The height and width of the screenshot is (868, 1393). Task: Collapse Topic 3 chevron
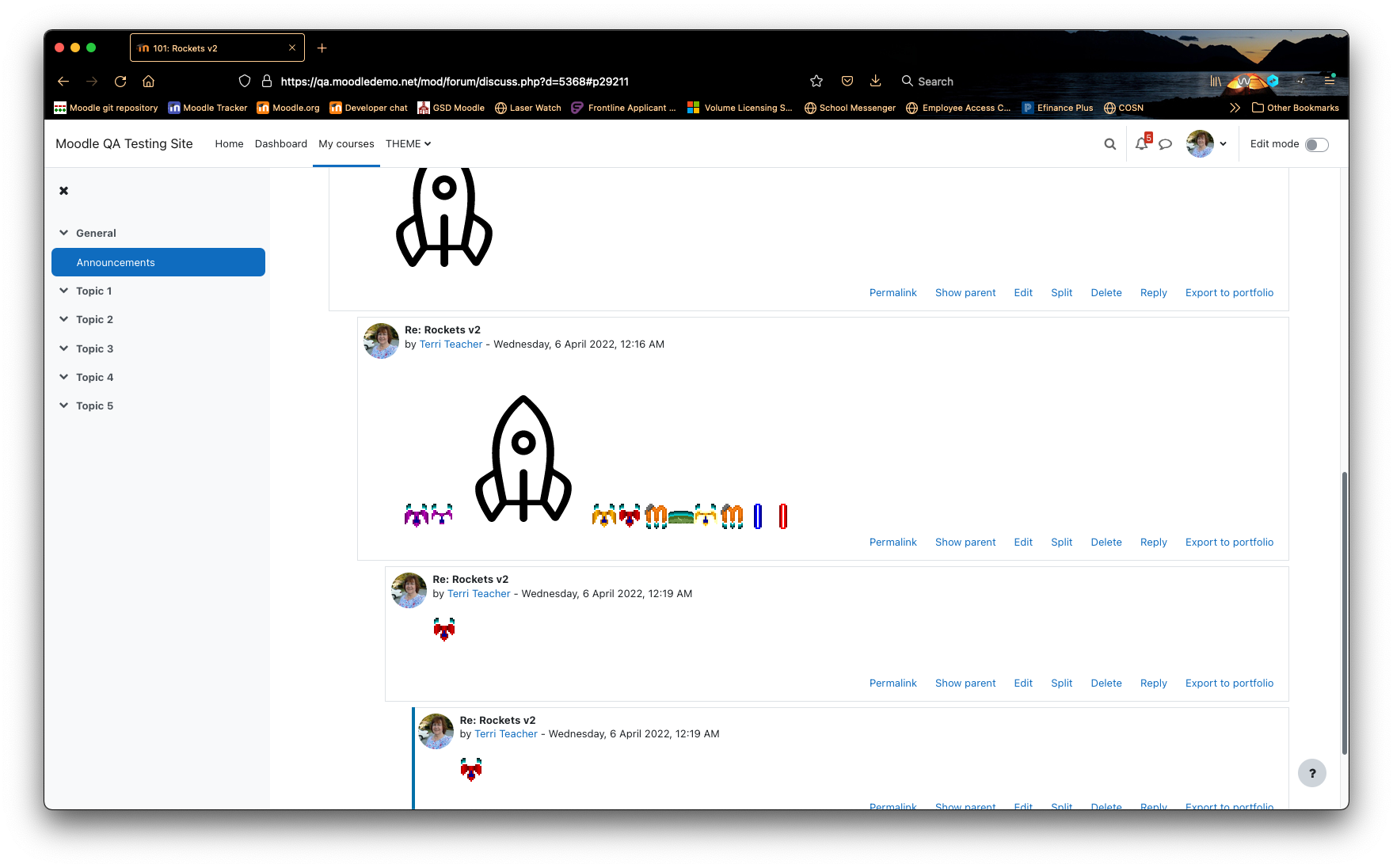tap(63, 348)
